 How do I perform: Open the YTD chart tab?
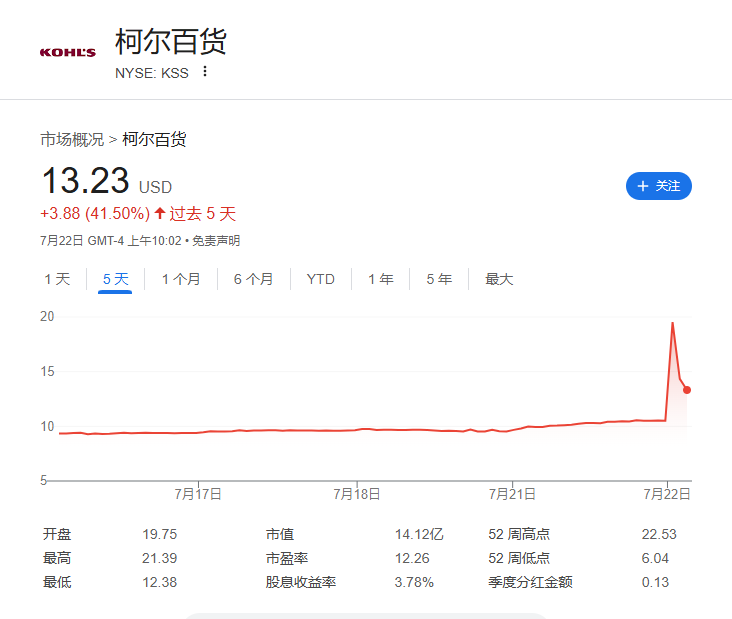[321, 279]
